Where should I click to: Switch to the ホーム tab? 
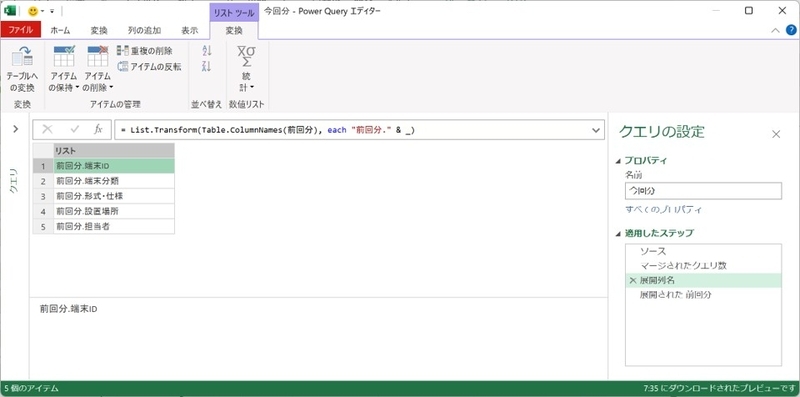60,30
